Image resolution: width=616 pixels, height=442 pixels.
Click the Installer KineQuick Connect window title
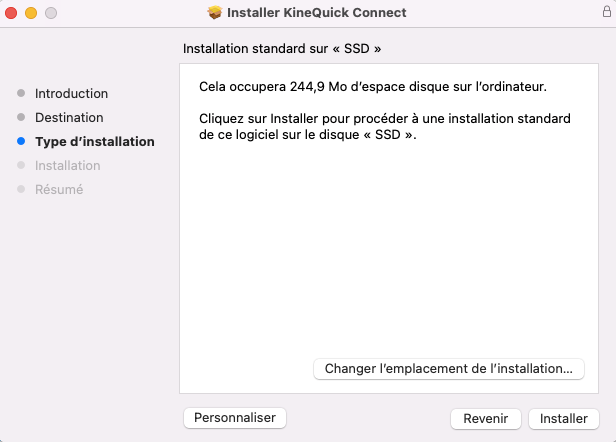click(x=317, y=13)
